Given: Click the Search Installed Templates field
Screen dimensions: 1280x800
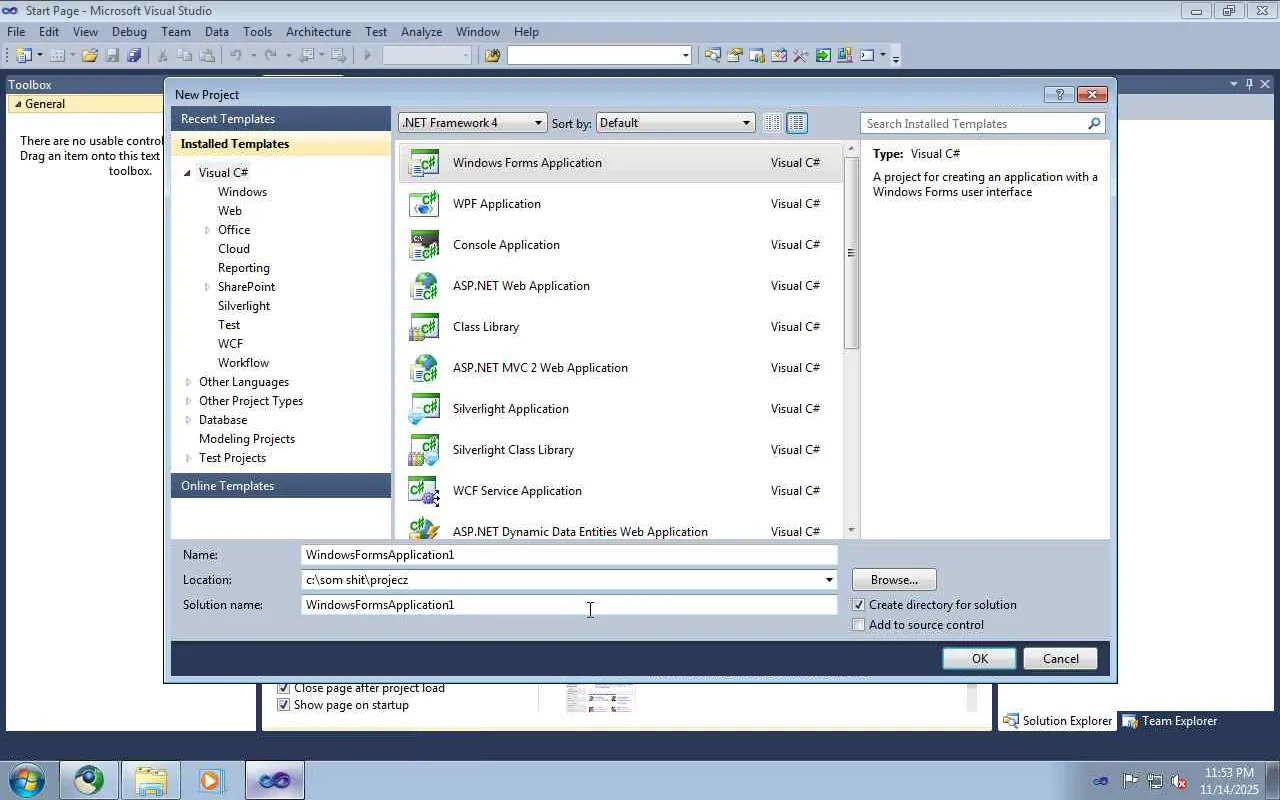Looking at the screenshot, I should click(x=974, y=124).
